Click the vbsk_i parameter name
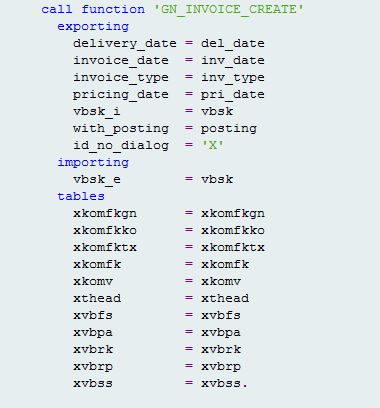 tap(97, 111)
